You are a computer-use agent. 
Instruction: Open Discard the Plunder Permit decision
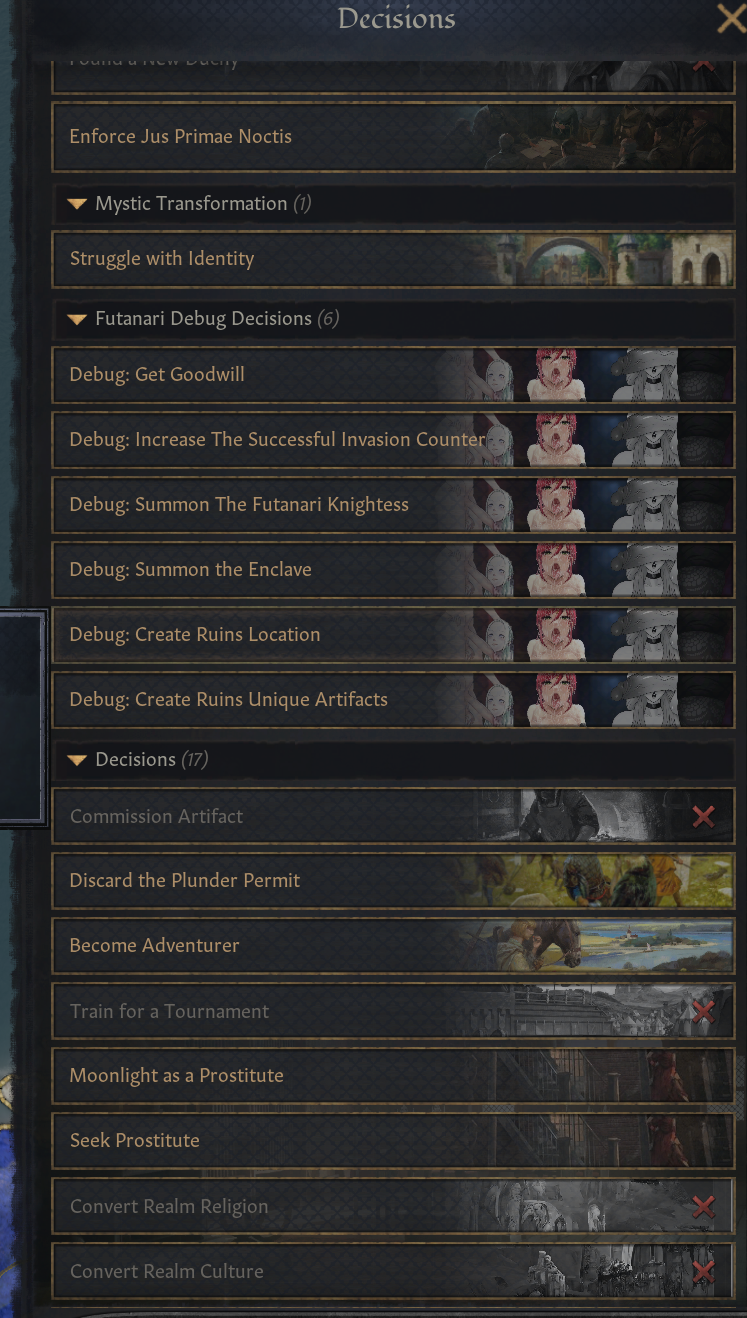pyautogui.click(x=393, y=881)
